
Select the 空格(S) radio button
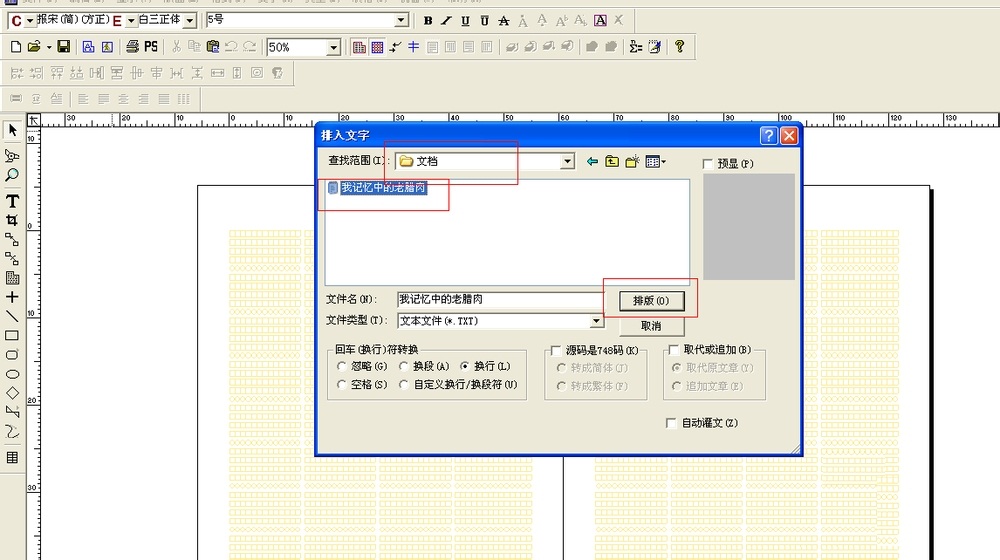342,385
